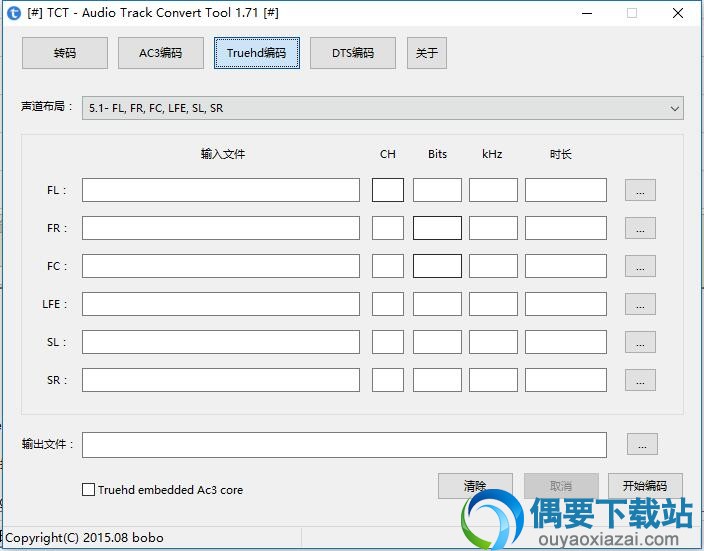Image resolution: width=704 pixels, height=551 pixels.
Task: Click the FC row 时长 duration field
Action: (566, 266)
